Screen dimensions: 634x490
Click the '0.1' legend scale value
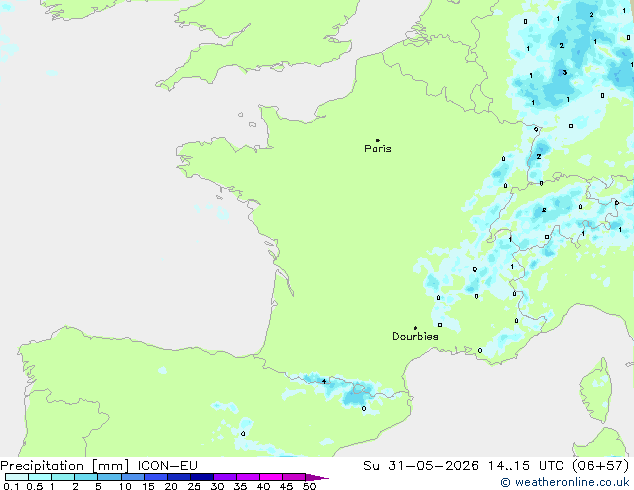[11, 486]
